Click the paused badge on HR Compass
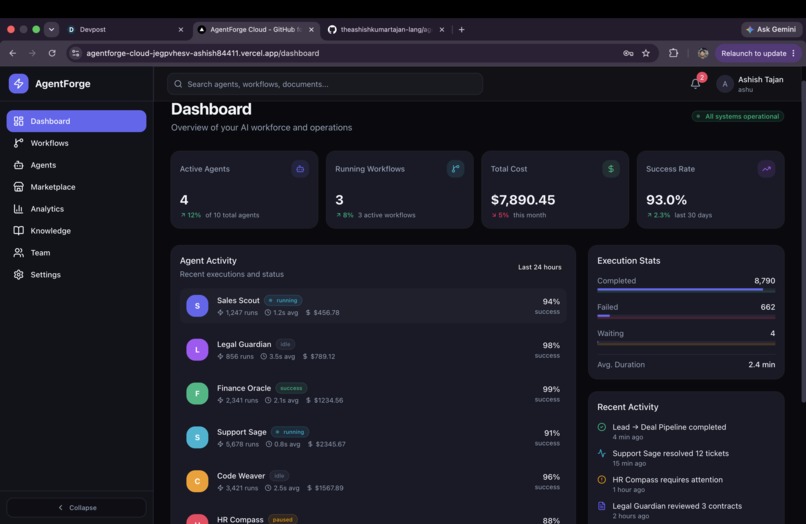Viewport: 806px width, 524px height. pyautogui.click(x=283, y=519)
